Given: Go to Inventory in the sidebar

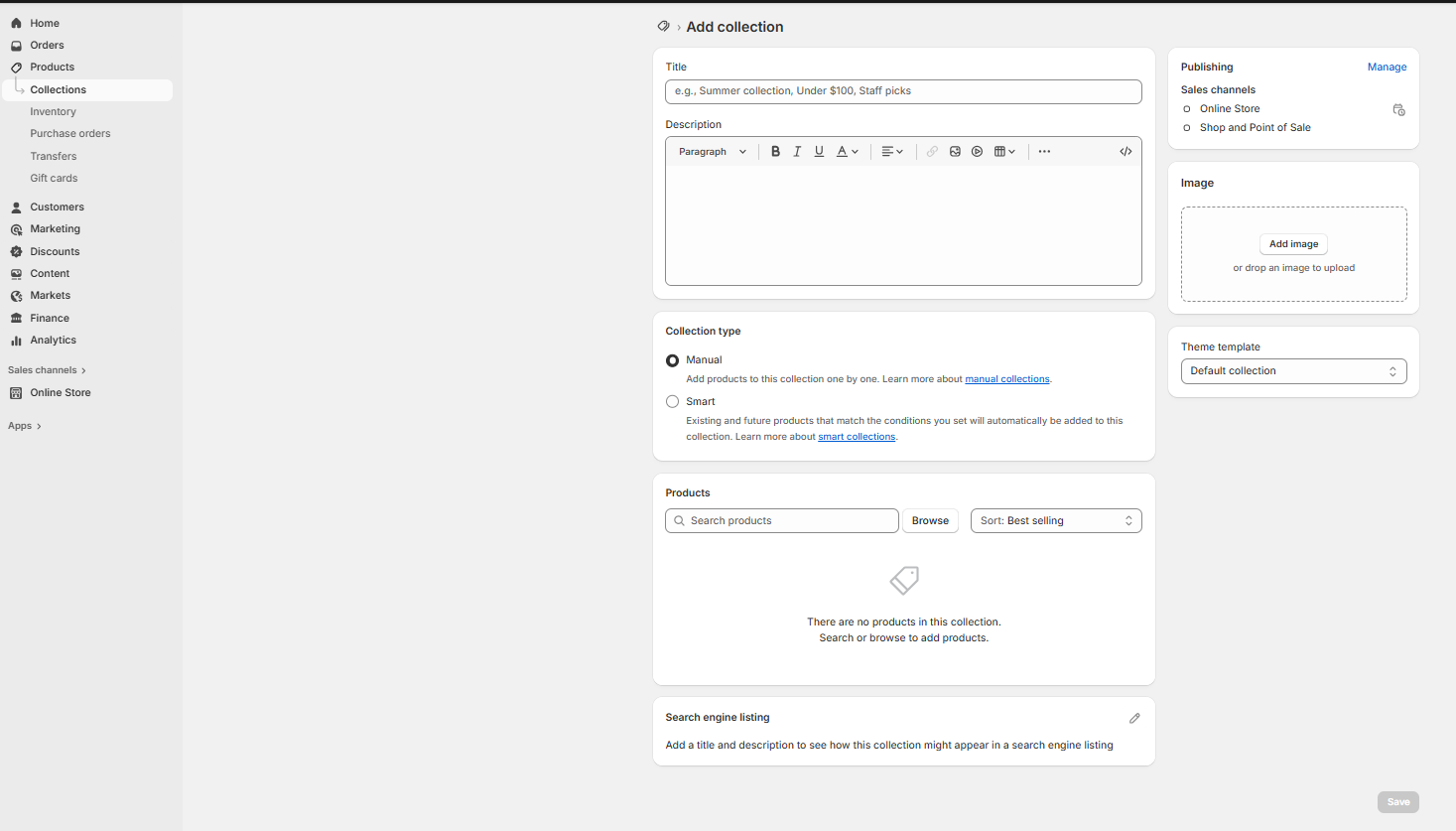Looking at the screenshot, I should pos(53,112).
